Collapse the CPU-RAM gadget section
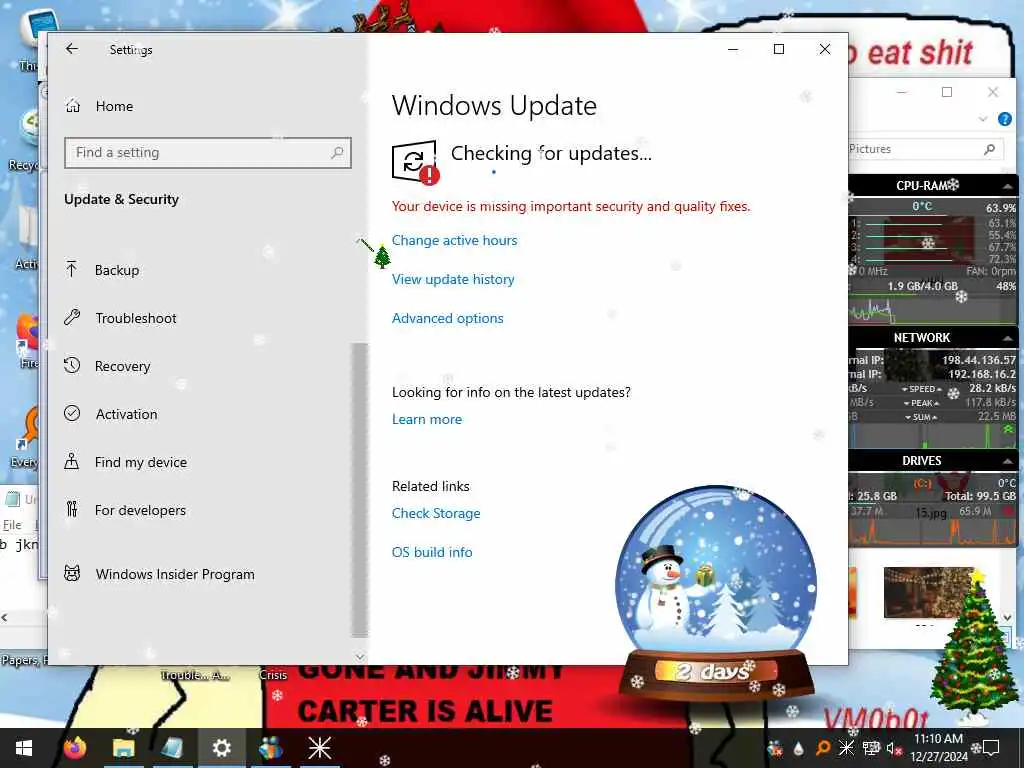This screenshot has height=768, width=1024. click(1008, 186)
